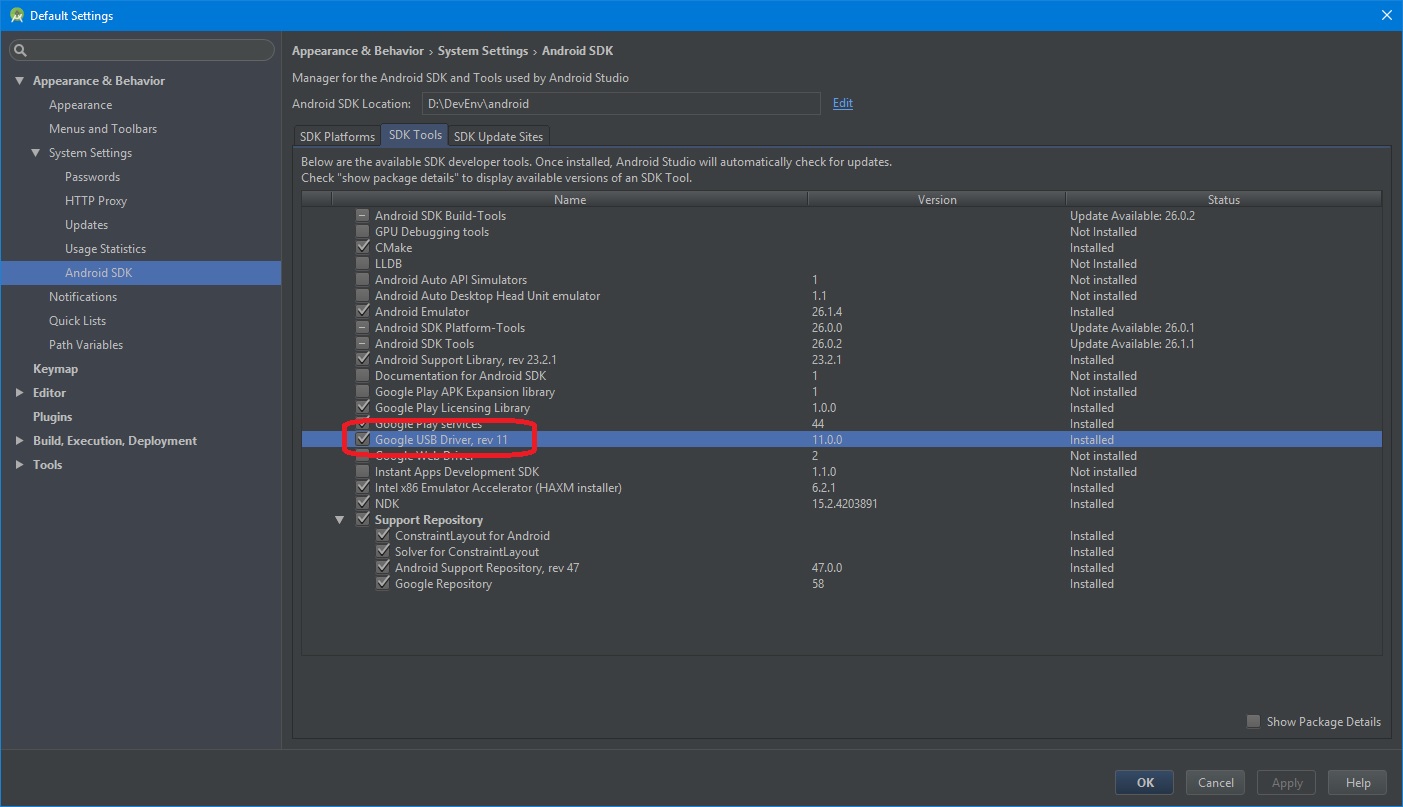
Task: Uncheck Google Play Licensing Library
Action: 363,408
